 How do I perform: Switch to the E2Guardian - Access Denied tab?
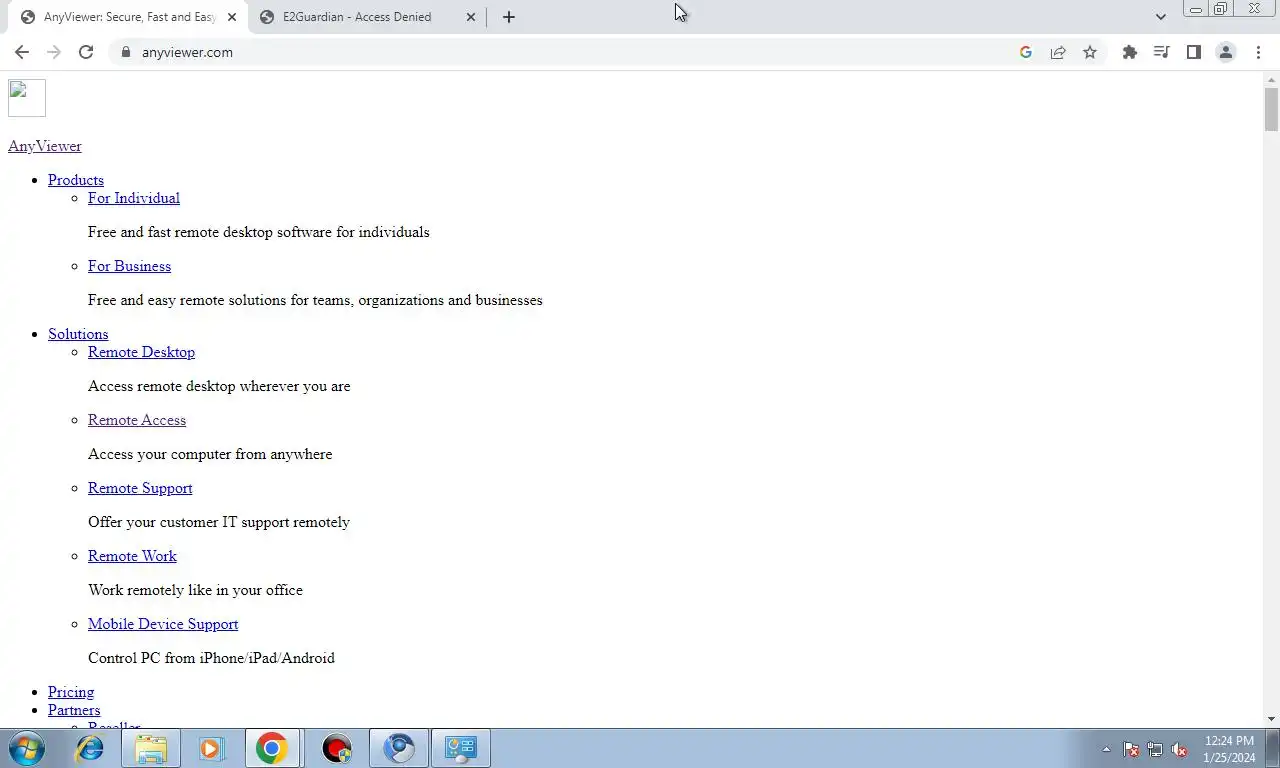(367, 17)
